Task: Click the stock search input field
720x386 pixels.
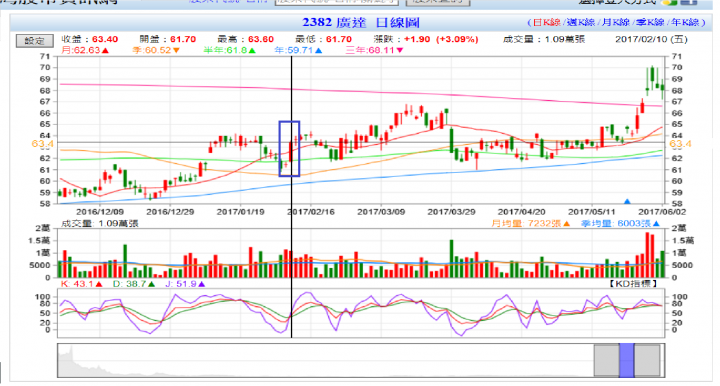Action: (337, 2)
